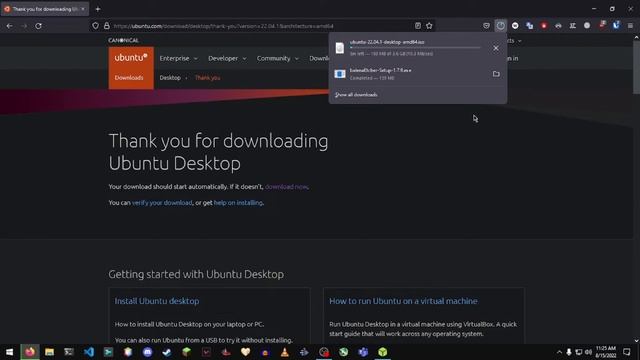Image resolution: width=640 pixels, height=360 pixels.
Task: Click the page vertical scrollbar thumb
Action: (636, 67)
